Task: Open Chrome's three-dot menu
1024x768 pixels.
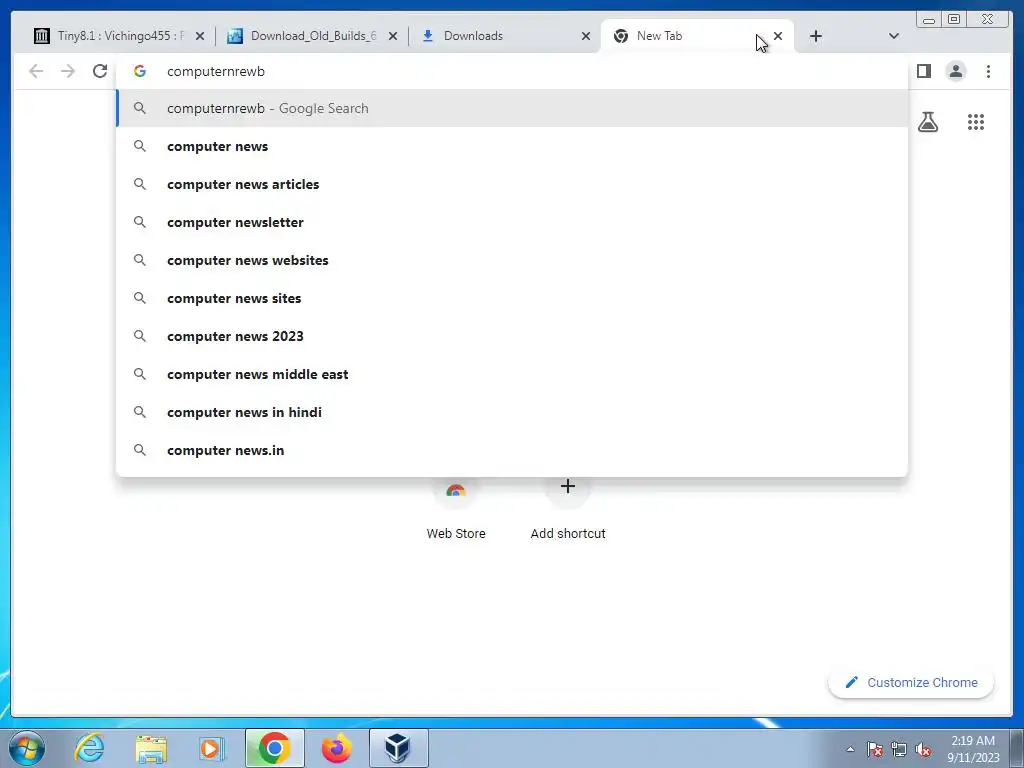Action: tap(988, 71)
